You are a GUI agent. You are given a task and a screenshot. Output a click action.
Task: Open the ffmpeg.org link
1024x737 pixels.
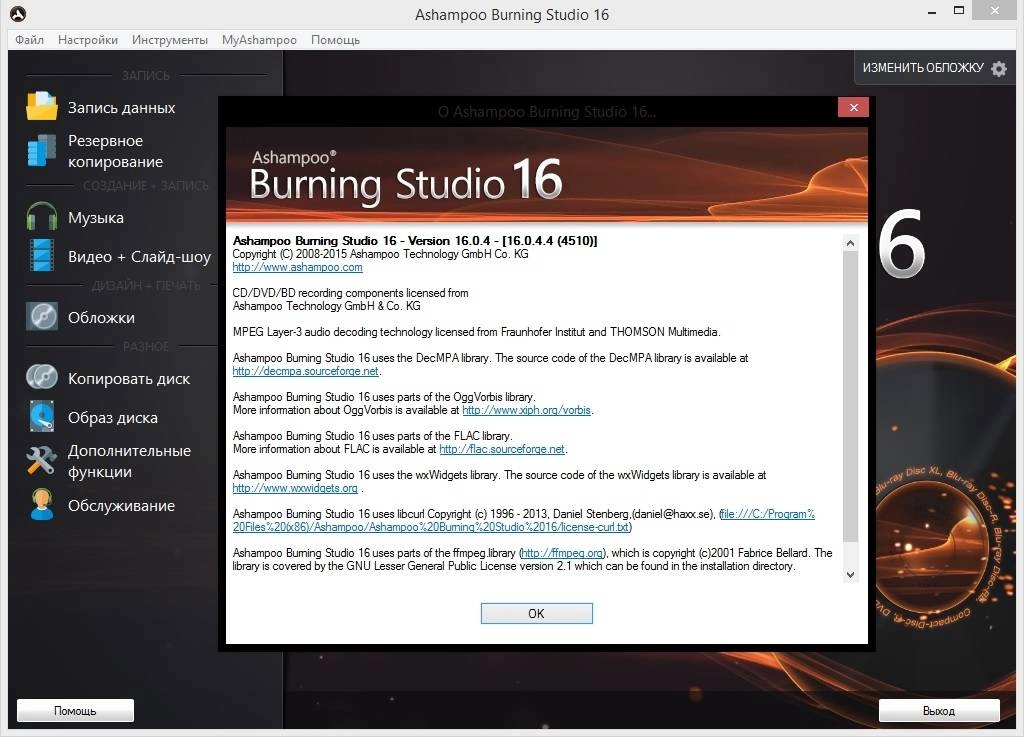point(563,553)
